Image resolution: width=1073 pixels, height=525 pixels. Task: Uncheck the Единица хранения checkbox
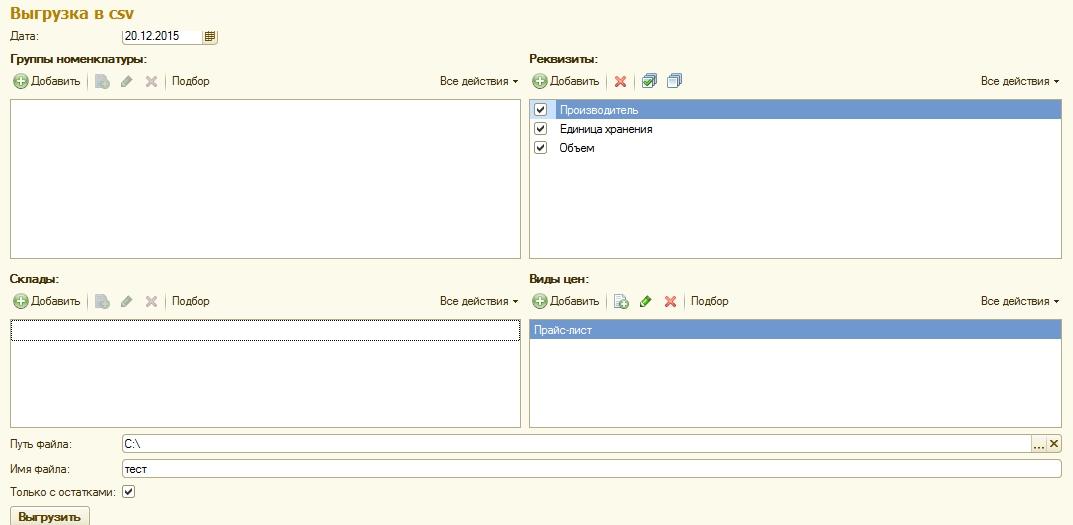coord(541,129)
